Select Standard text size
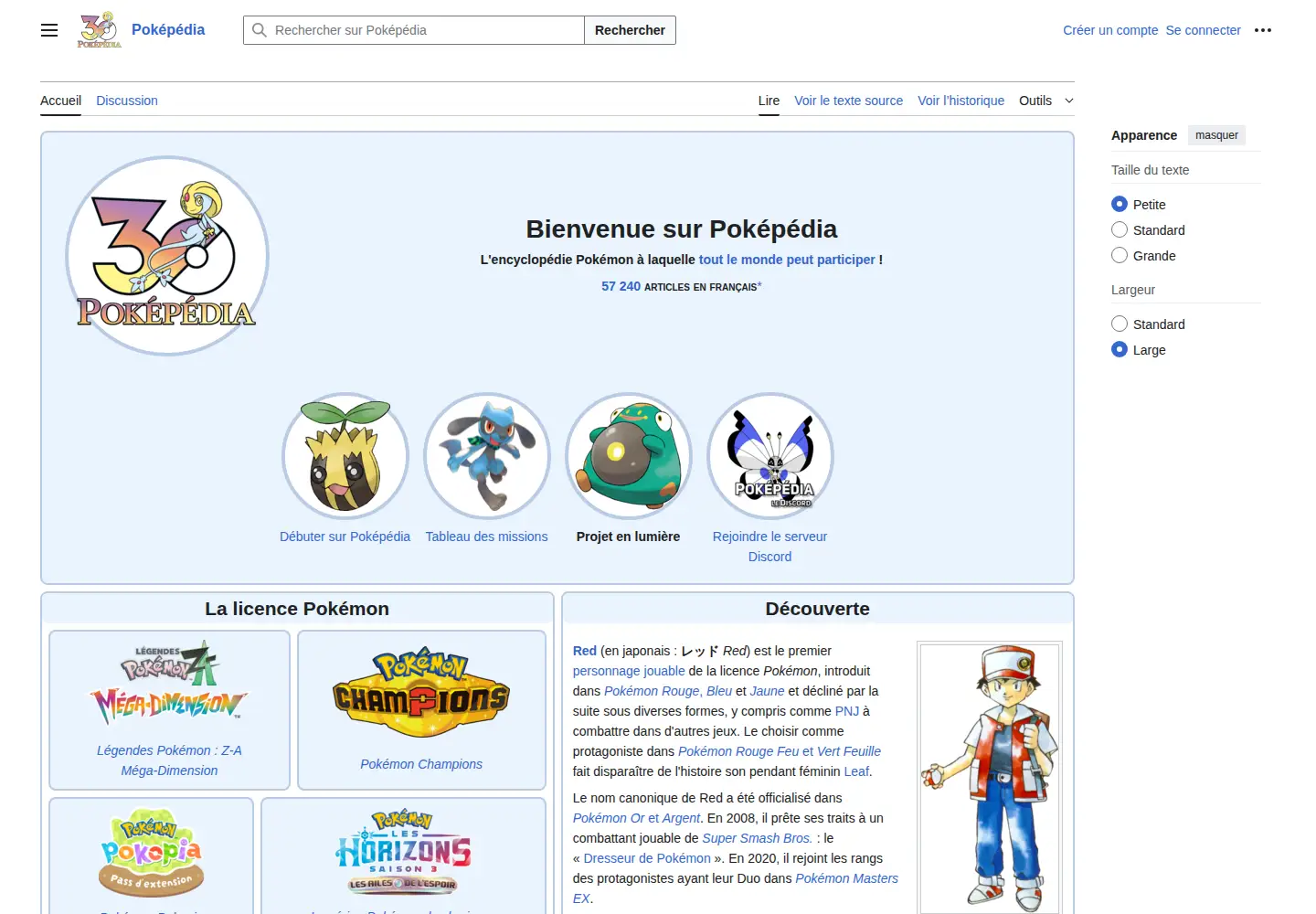The height and width of the screenshot is (914, 1316). (1120, 229)
